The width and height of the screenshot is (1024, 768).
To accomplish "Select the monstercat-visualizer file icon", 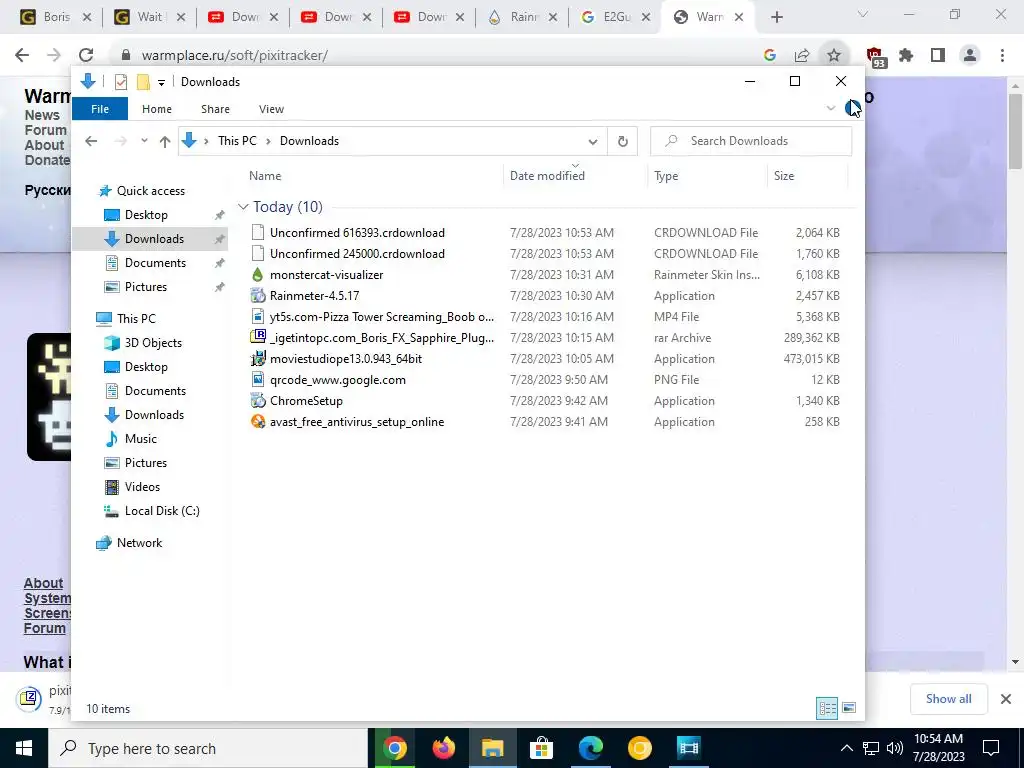I will tap(258, 275).
